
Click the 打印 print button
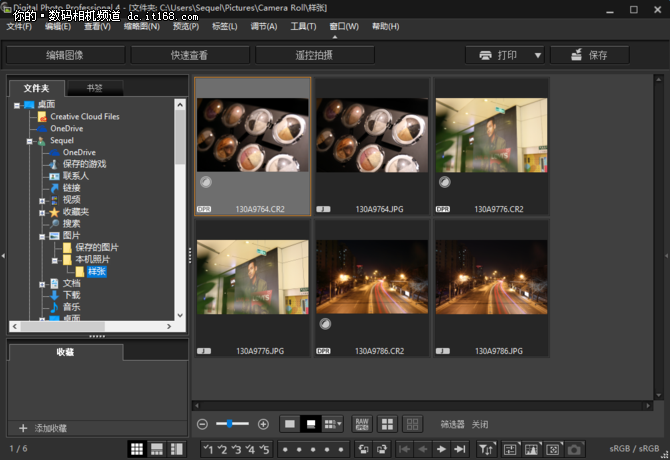(x=499, y=55)
